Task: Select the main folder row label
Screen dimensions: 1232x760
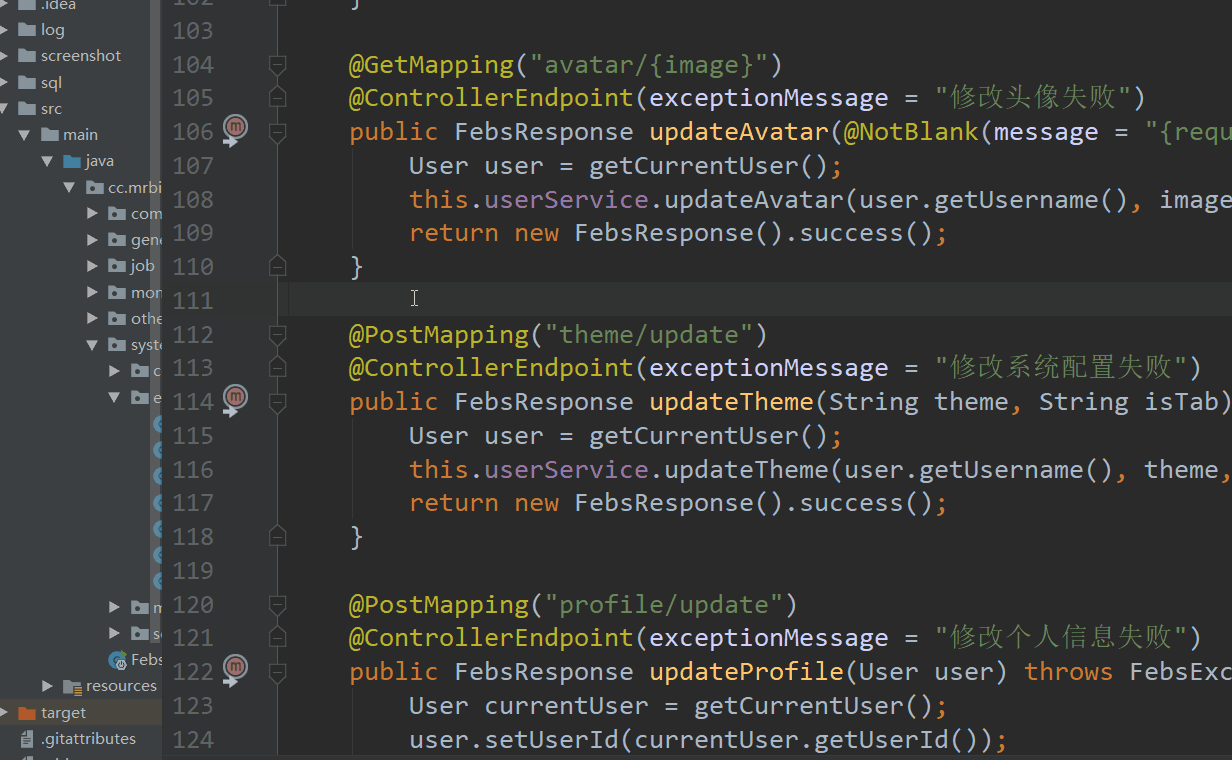Action: tap(81, 135)
